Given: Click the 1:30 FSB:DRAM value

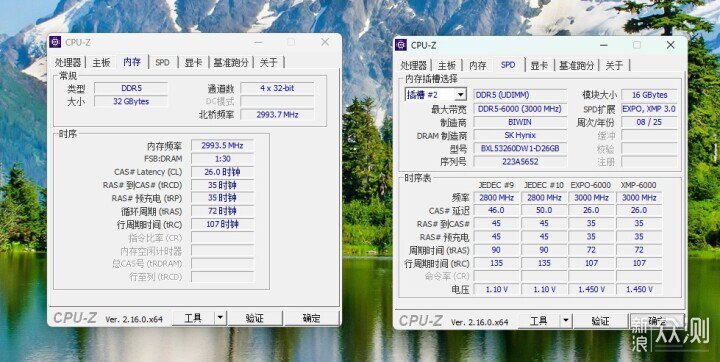Looking at the screenshot, I should (222, 159).
